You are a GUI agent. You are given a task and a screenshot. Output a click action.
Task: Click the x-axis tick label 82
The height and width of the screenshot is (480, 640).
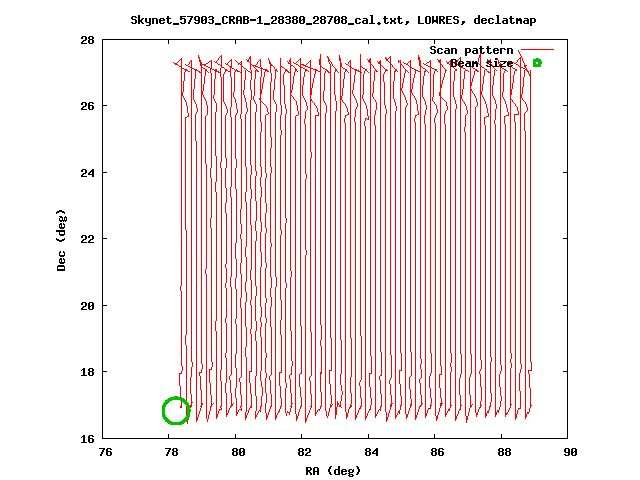[x=303, y=452]
